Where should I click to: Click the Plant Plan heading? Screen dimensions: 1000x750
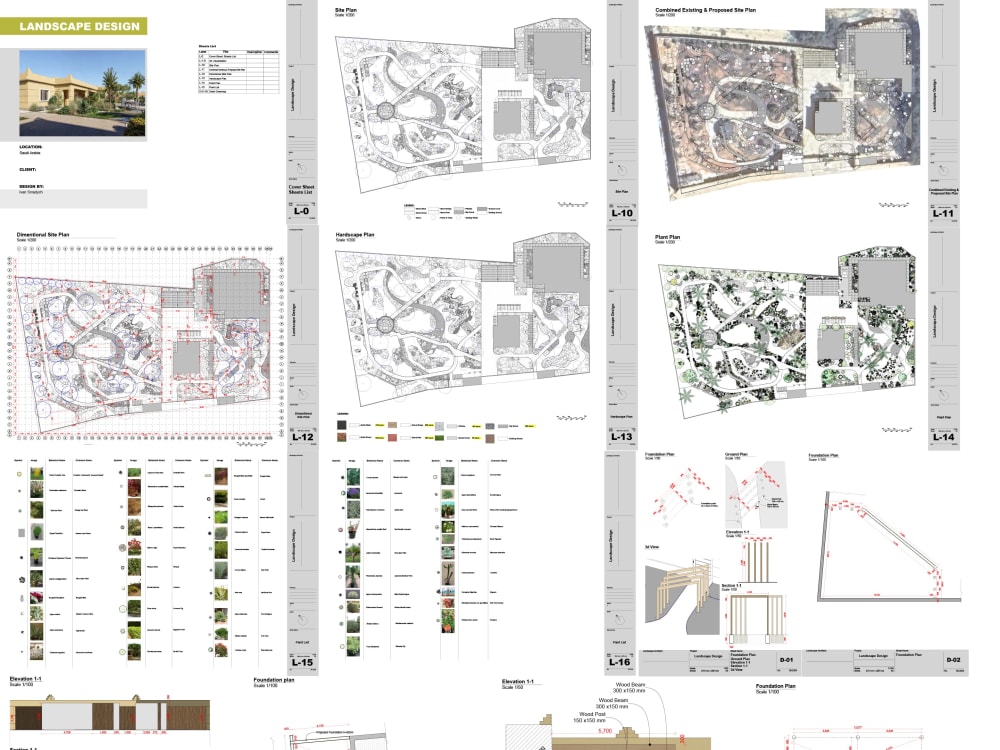667,237
